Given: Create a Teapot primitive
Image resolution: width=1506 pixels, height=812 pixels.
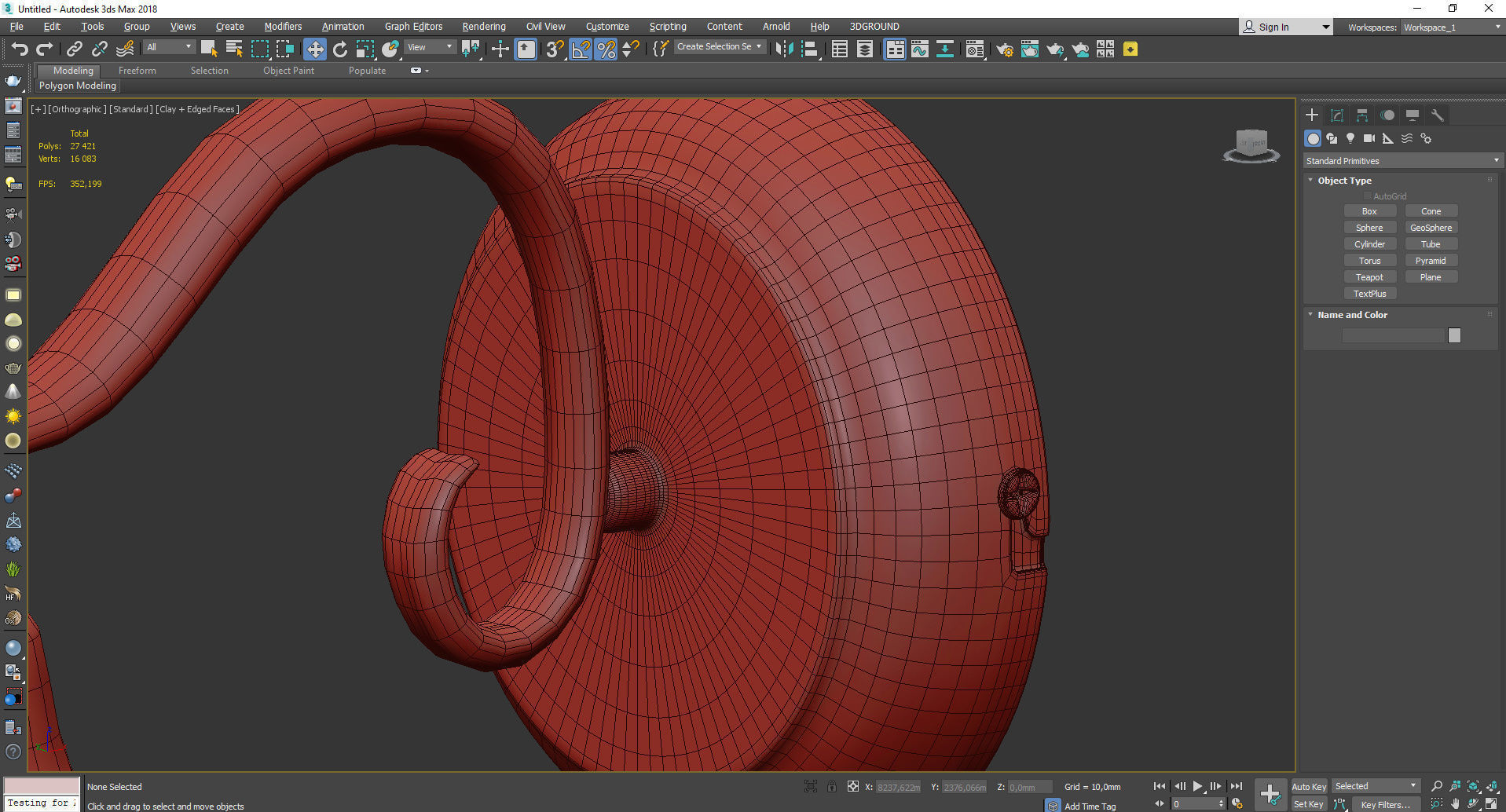Looking at the screenshot, I should click(1369, 277).
